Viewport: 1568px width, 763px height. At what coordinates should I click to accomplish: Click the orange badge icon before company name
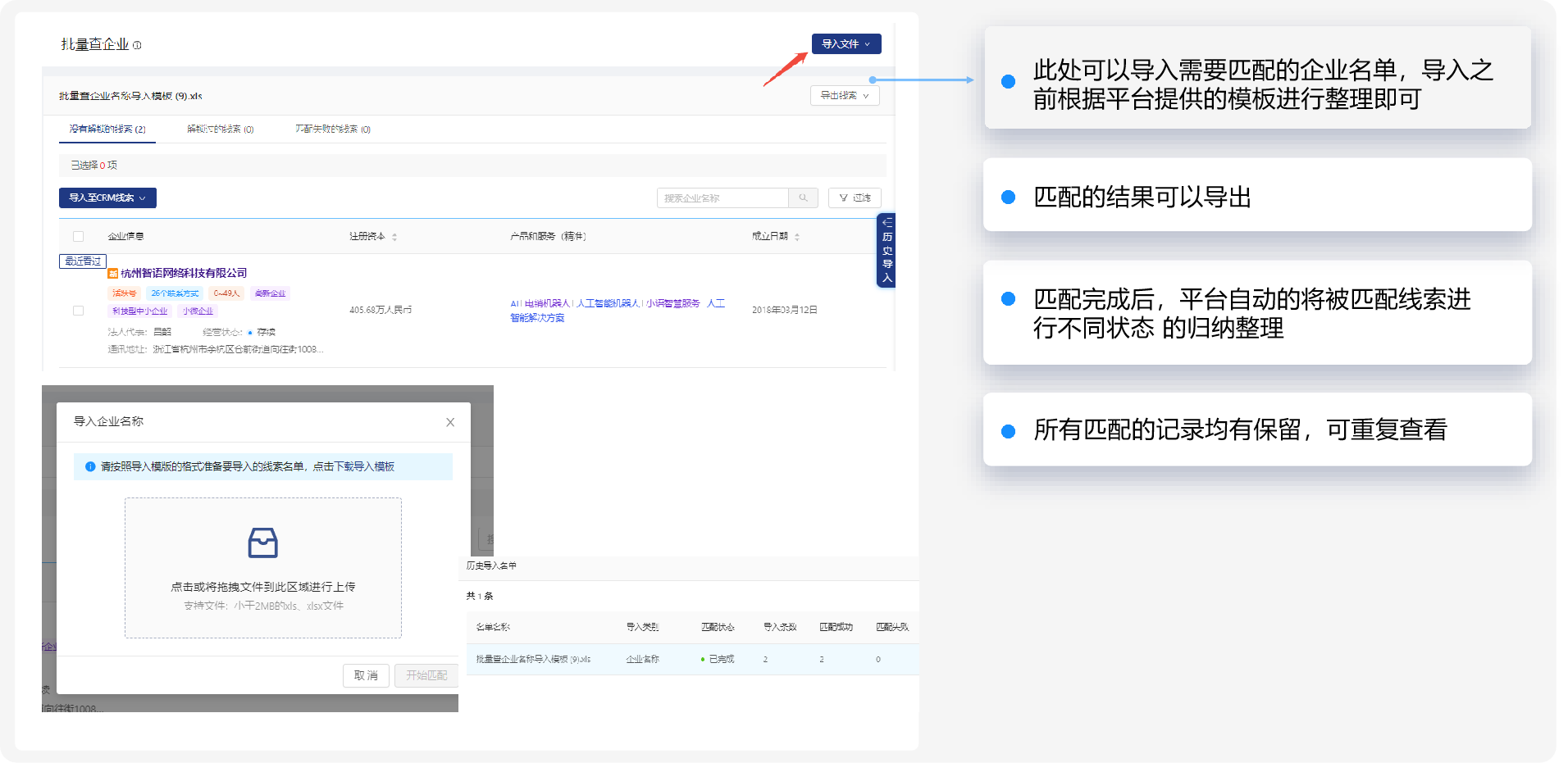point(113,274)
